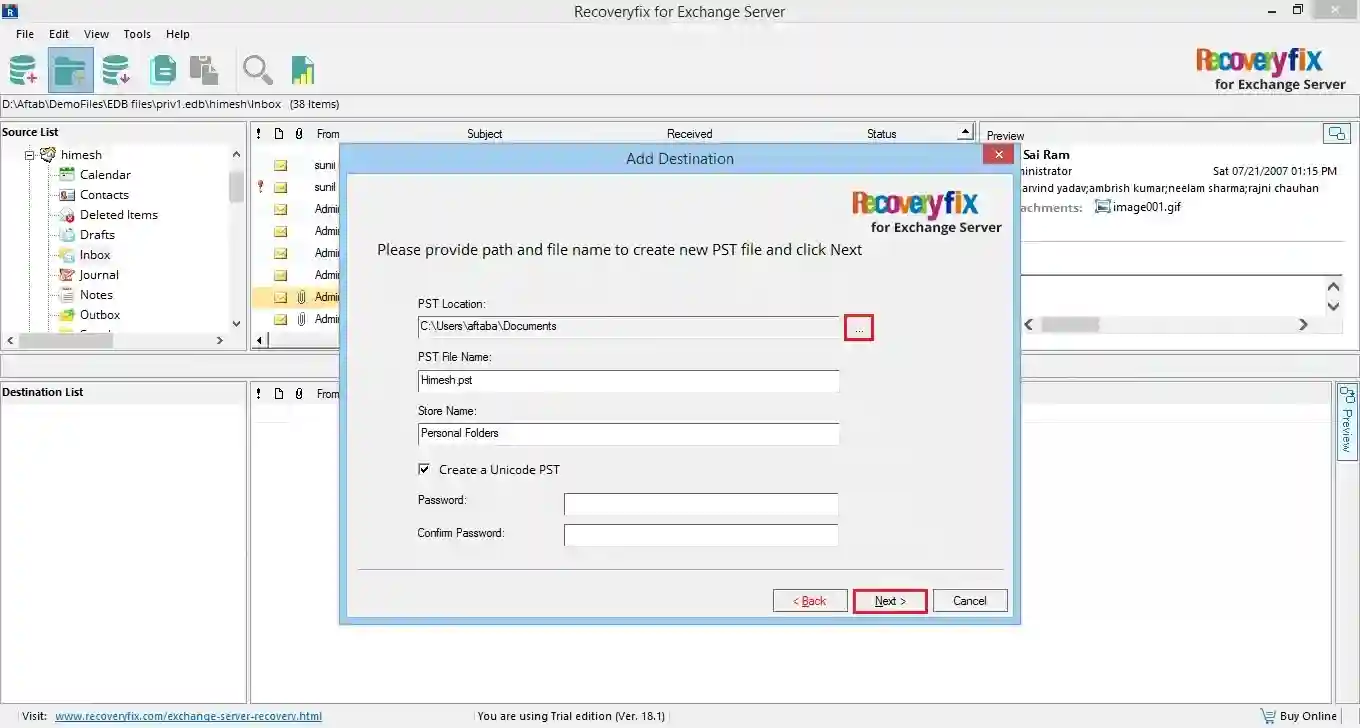Click the Password input field
Viewport: 1360px width, 728px height.
pos(701,504)
